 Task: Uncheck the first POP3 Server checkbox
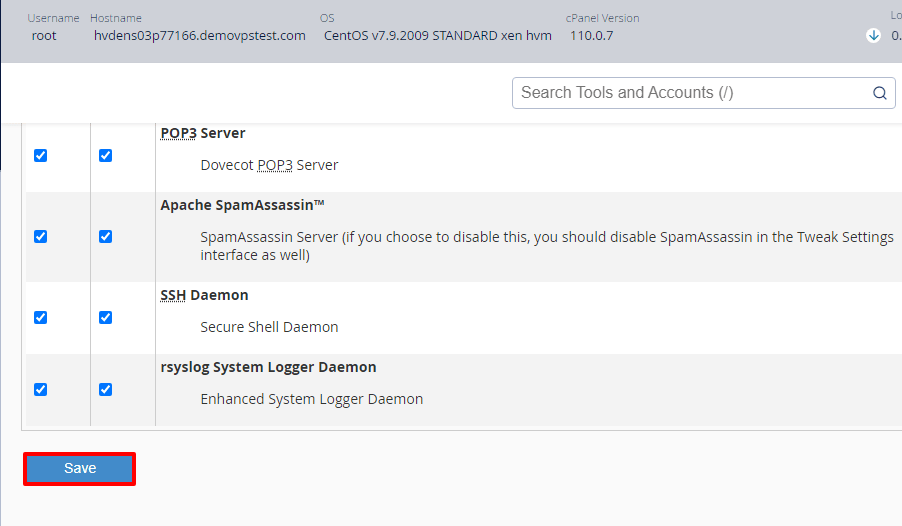pyautogui.click(x=40, y=155)
